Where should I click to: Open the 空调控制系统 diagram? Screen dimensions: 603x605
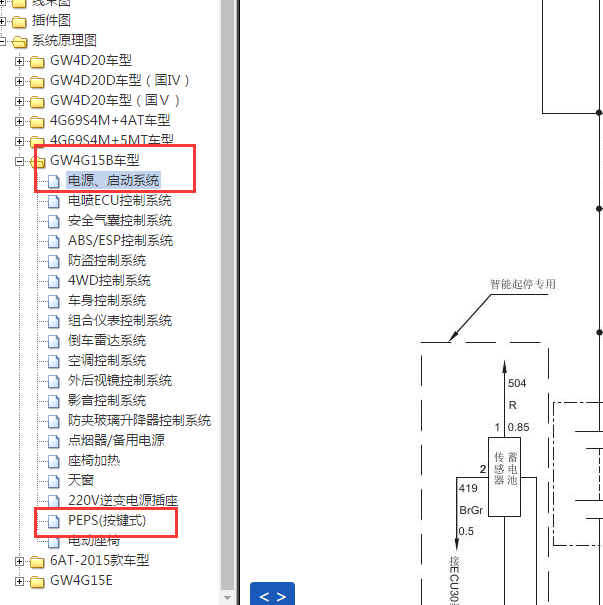107,360
